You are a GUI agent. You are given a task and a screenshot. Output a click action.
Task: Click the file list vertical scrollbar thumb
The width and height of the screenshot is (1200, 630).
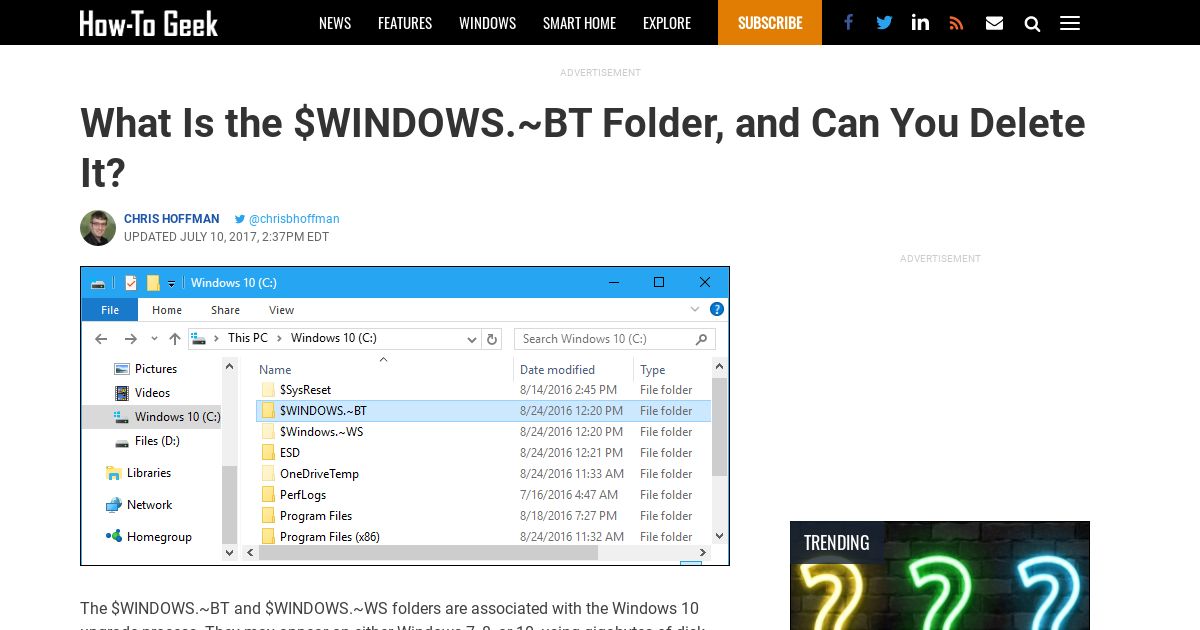(x=719, y=428)
